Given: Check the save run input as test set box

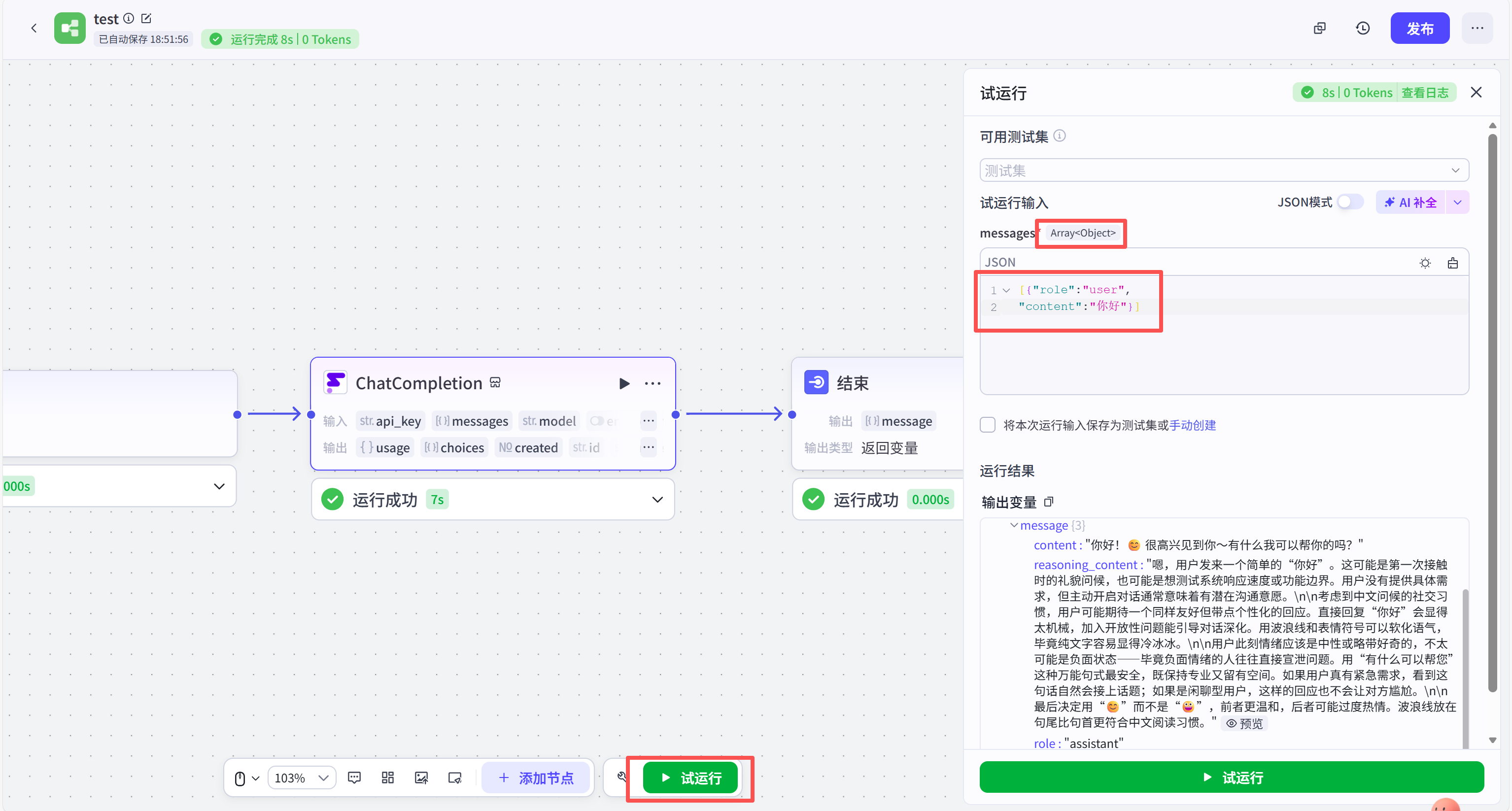Looking at the screenshot, I should click(988, 425).
